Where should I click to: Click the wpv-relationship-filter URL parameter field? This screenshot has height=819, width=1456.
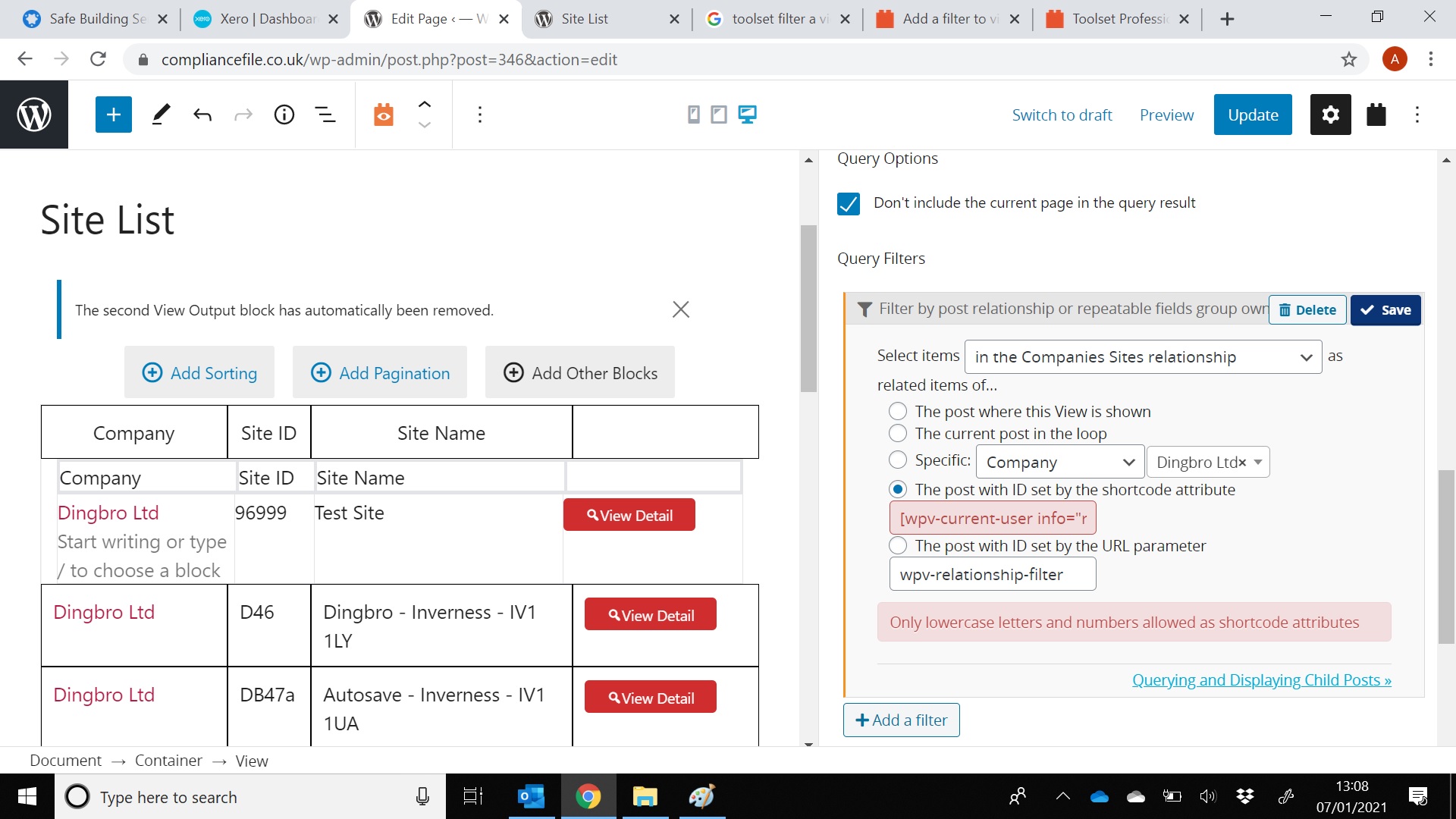992,574
